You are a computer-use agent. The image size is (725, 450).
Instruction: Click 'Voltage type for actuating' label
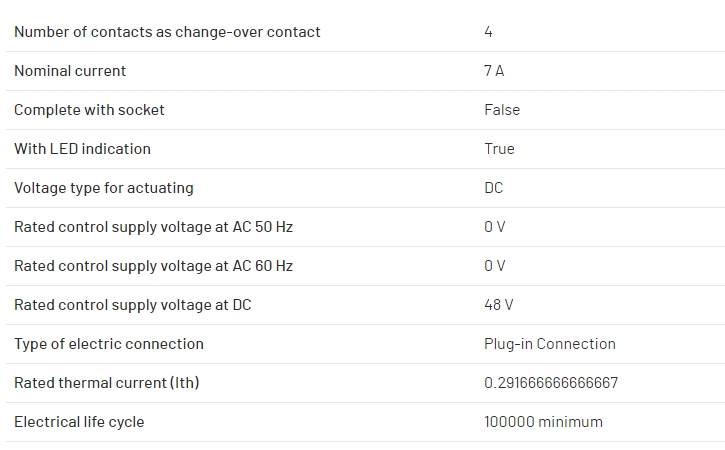104,188
